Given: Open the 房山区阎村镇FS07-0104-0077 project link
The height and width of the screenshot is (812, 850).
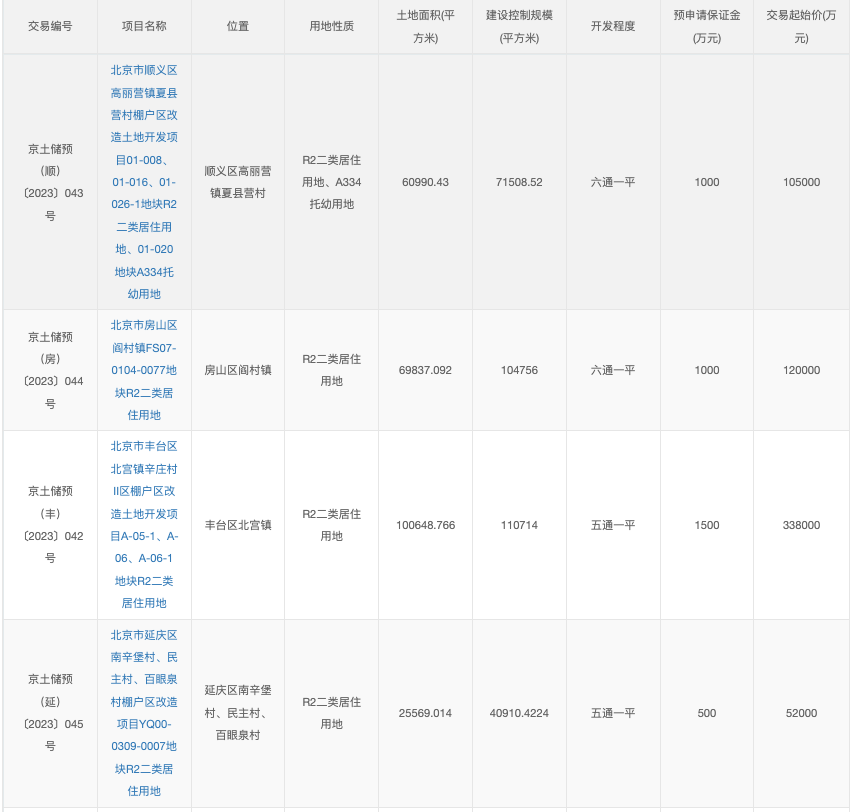Looking at the screenshot, I should pos(144,370).
